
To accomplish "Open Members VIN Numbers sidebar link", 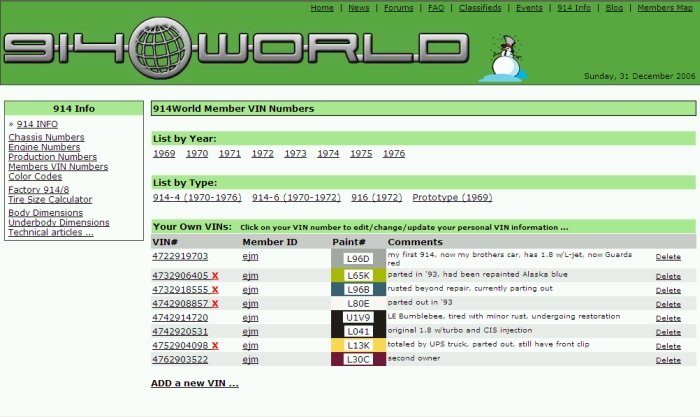I will [58, 167].
